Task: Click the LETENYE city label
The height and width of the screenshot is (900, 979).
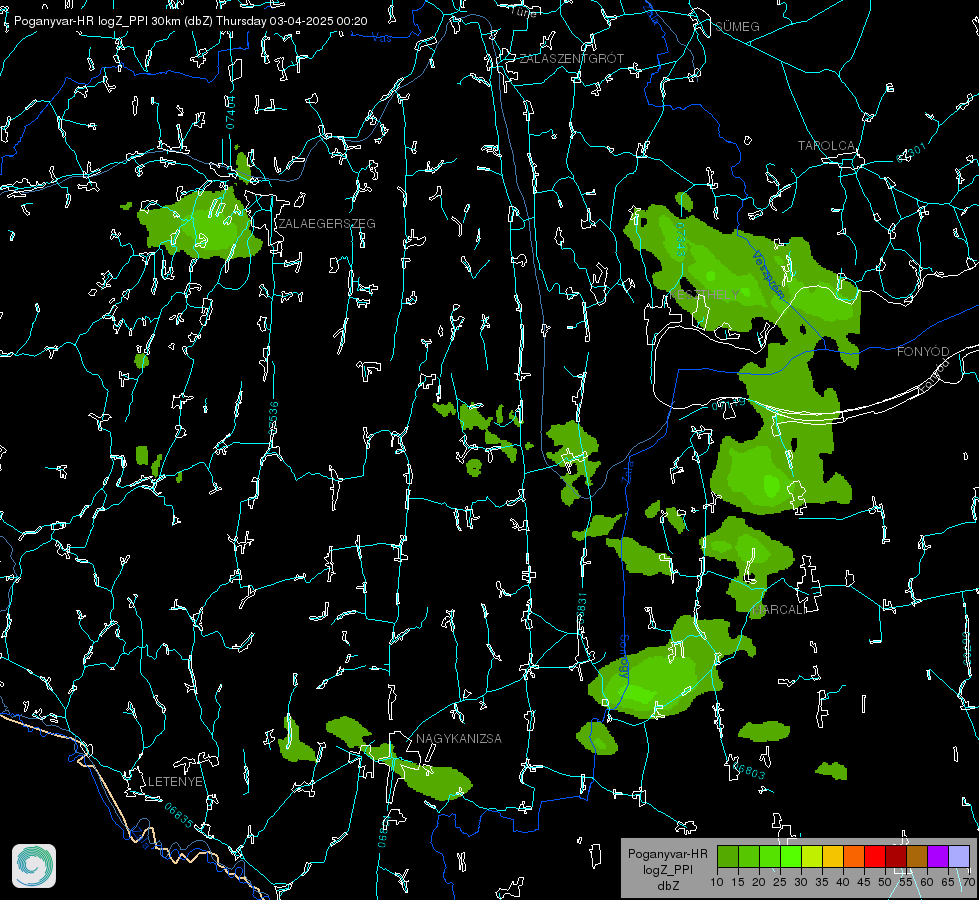Action: [175, 782]
